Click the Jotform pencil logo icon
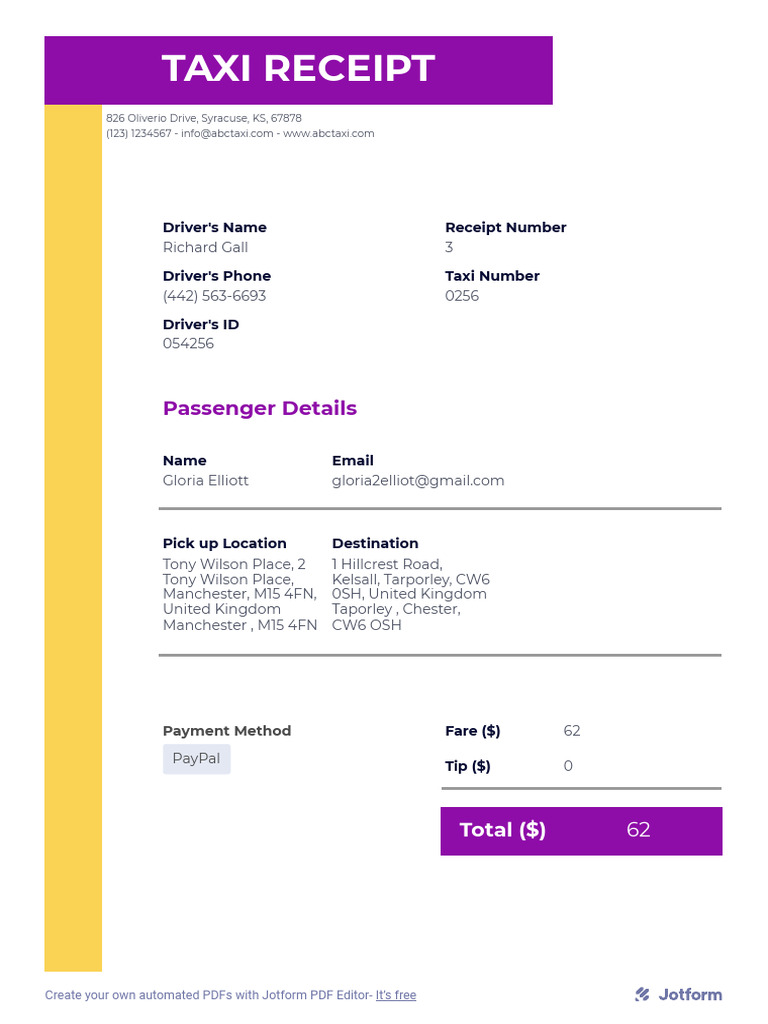The width and height of the screenshot is (768, 1024). 642,994
